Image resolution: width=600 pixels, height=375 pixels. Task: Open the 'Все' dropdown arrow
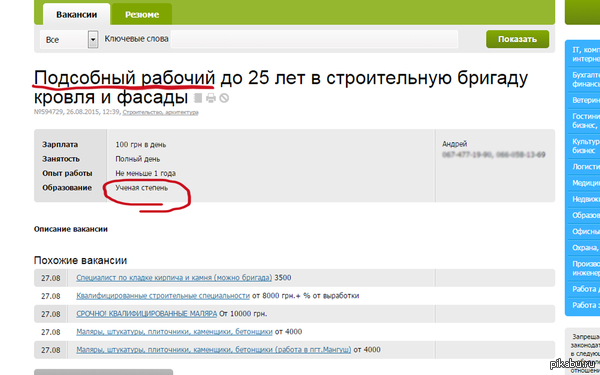(x=93, y=39)
